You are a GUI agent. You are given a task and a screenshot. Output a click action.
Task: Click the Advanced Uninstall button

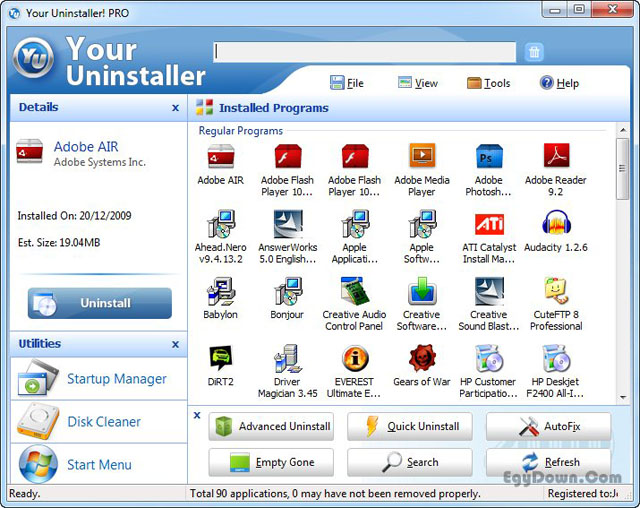point(271,426)
